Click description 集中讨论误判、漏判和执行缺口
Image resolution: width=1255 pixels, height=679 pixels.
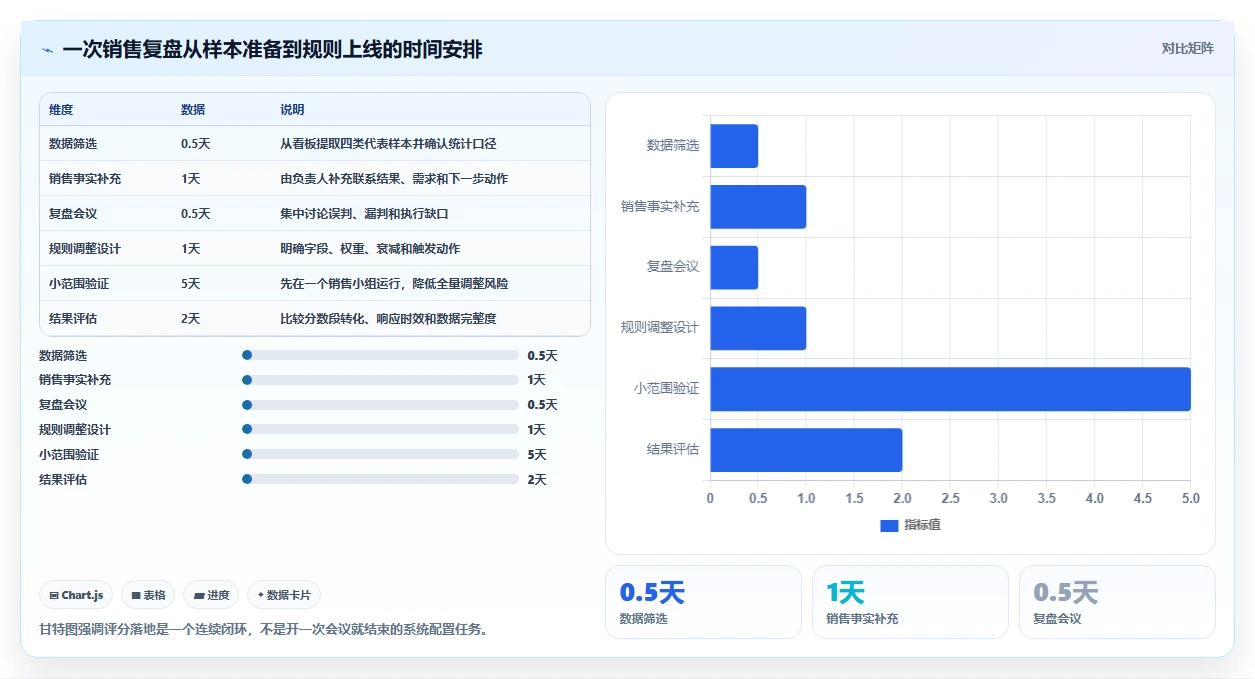pos(364,214)
